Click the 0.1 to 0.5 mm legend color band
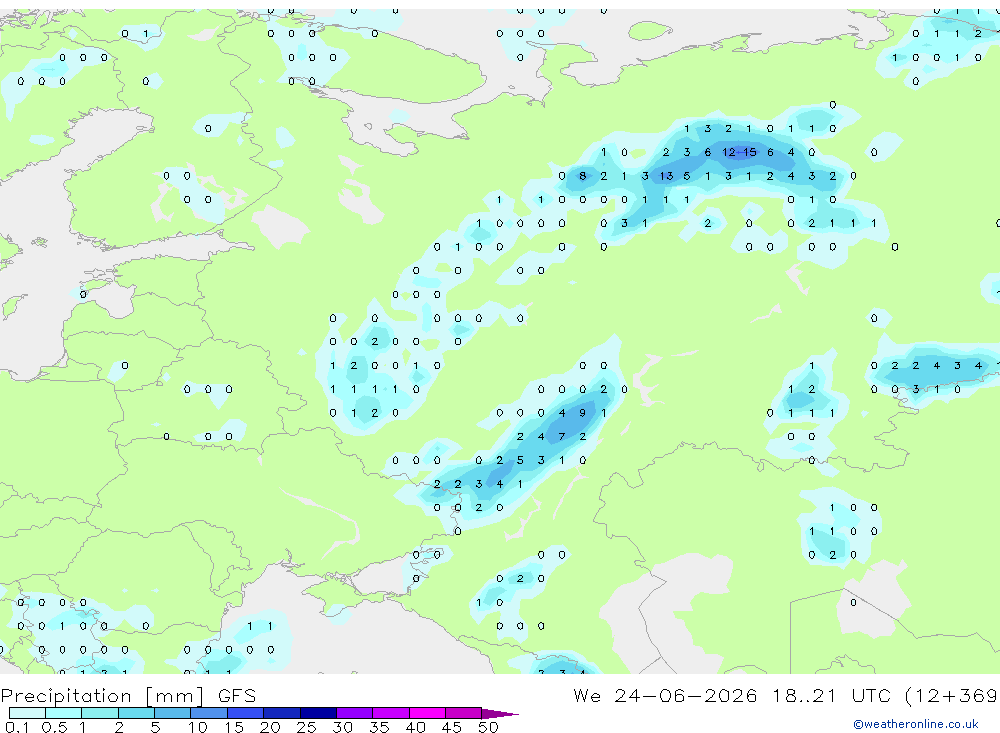Screen dimensions: 1000x733 point(27,713)
